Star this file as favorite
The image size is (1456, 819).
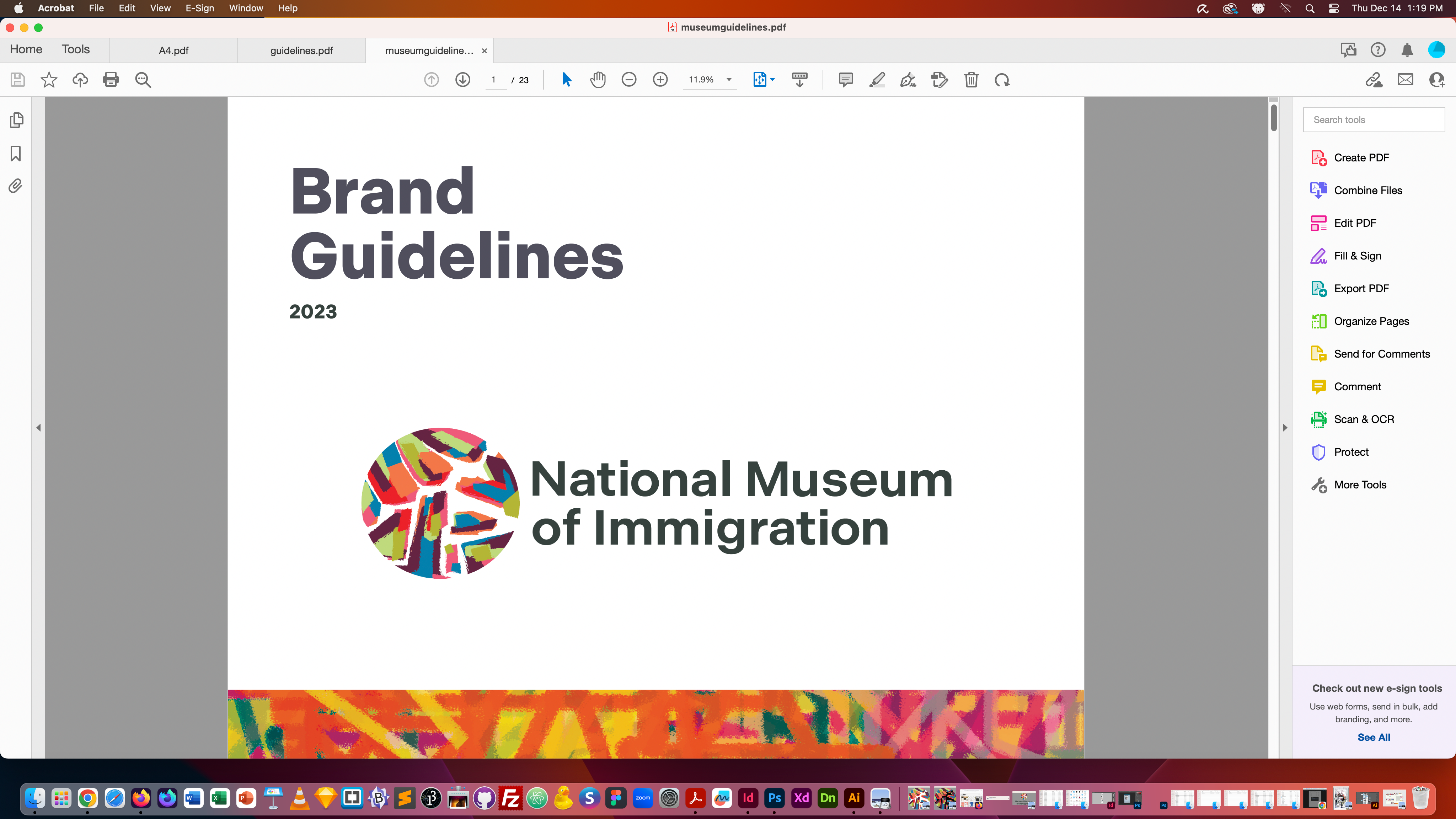tap(49, 80)
